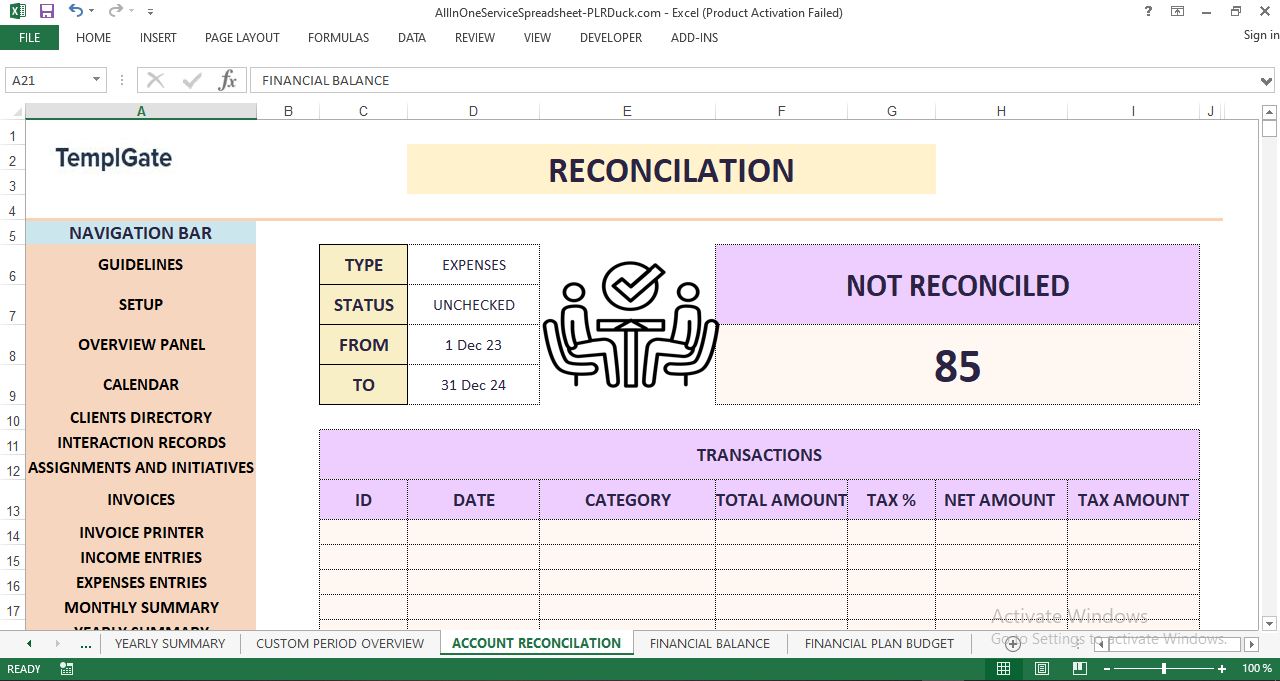Click the Save icon in quick access toolbar

coord(47,11)
